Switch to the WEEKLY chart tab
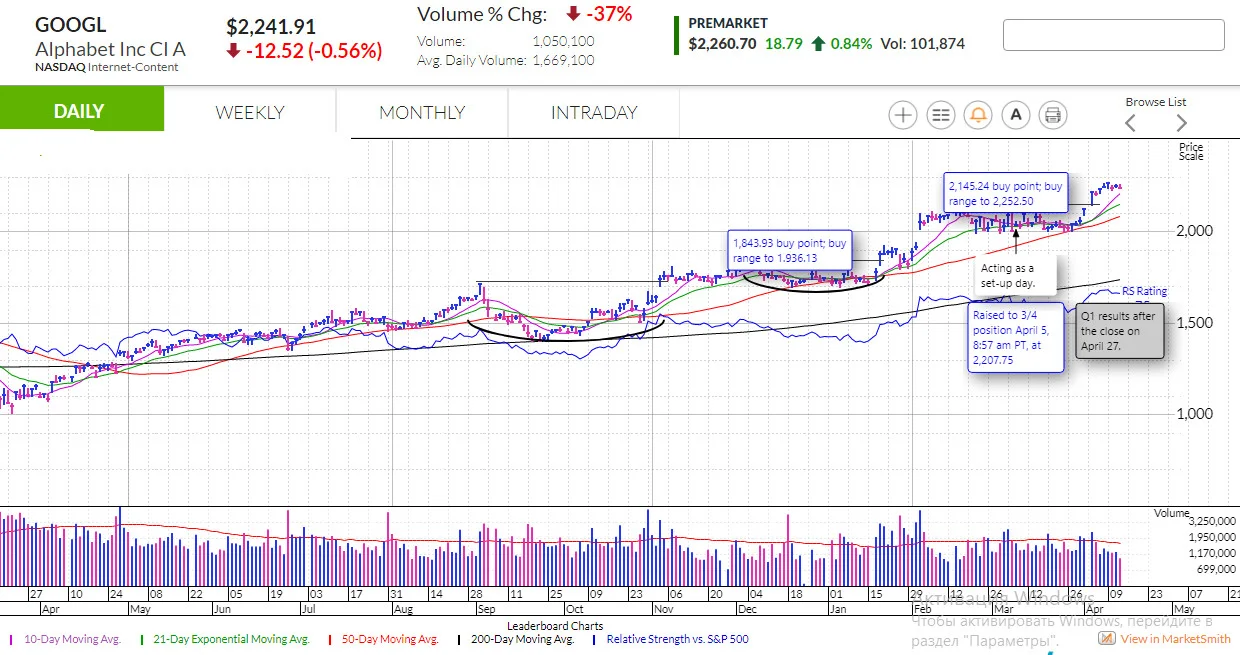Viewport: 1240px width, 655px height. click(x=250, y=113)
